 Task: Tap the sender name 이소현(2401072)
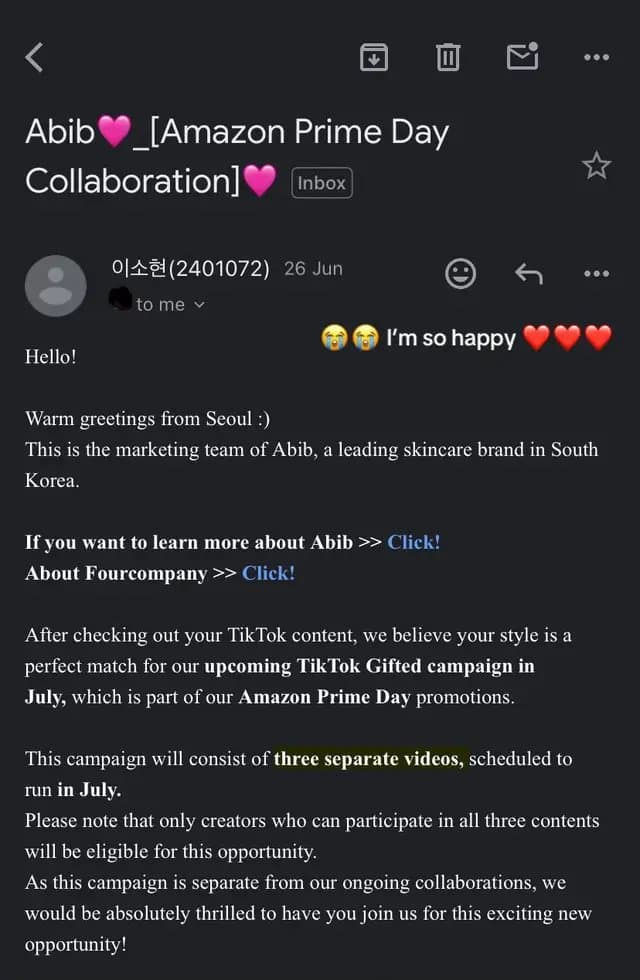tap(191, 268)
